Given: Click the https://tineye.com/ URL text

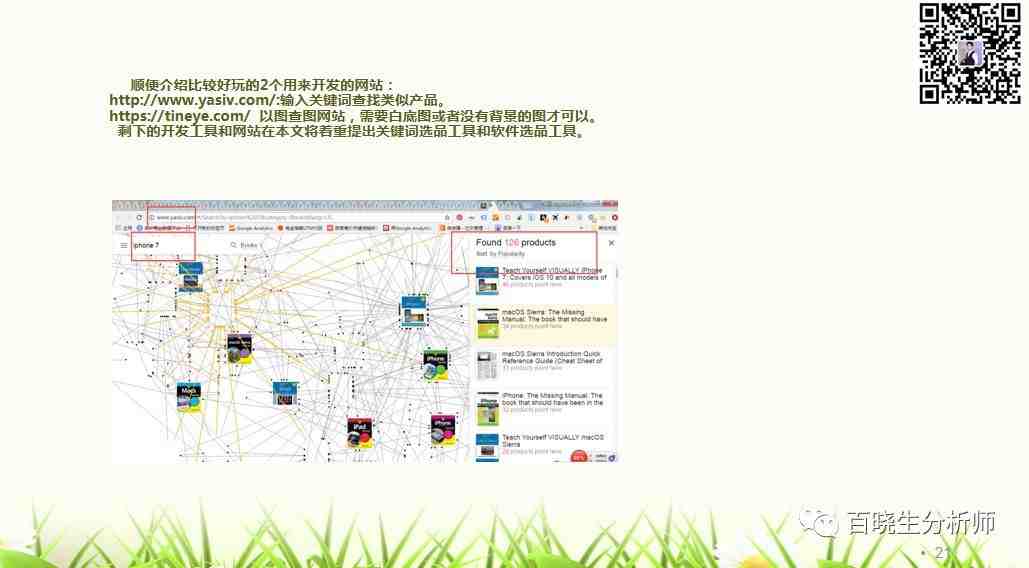Looking at the screenshot, I should (x=179, y=116).
